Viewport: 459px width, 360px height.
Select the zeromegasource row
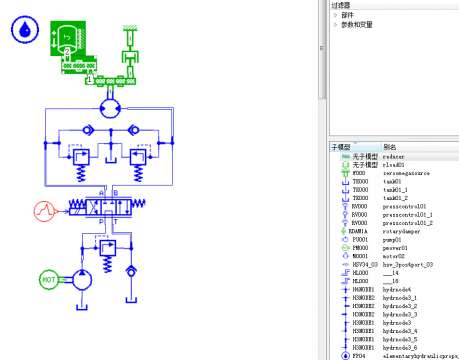click(394, 173)
